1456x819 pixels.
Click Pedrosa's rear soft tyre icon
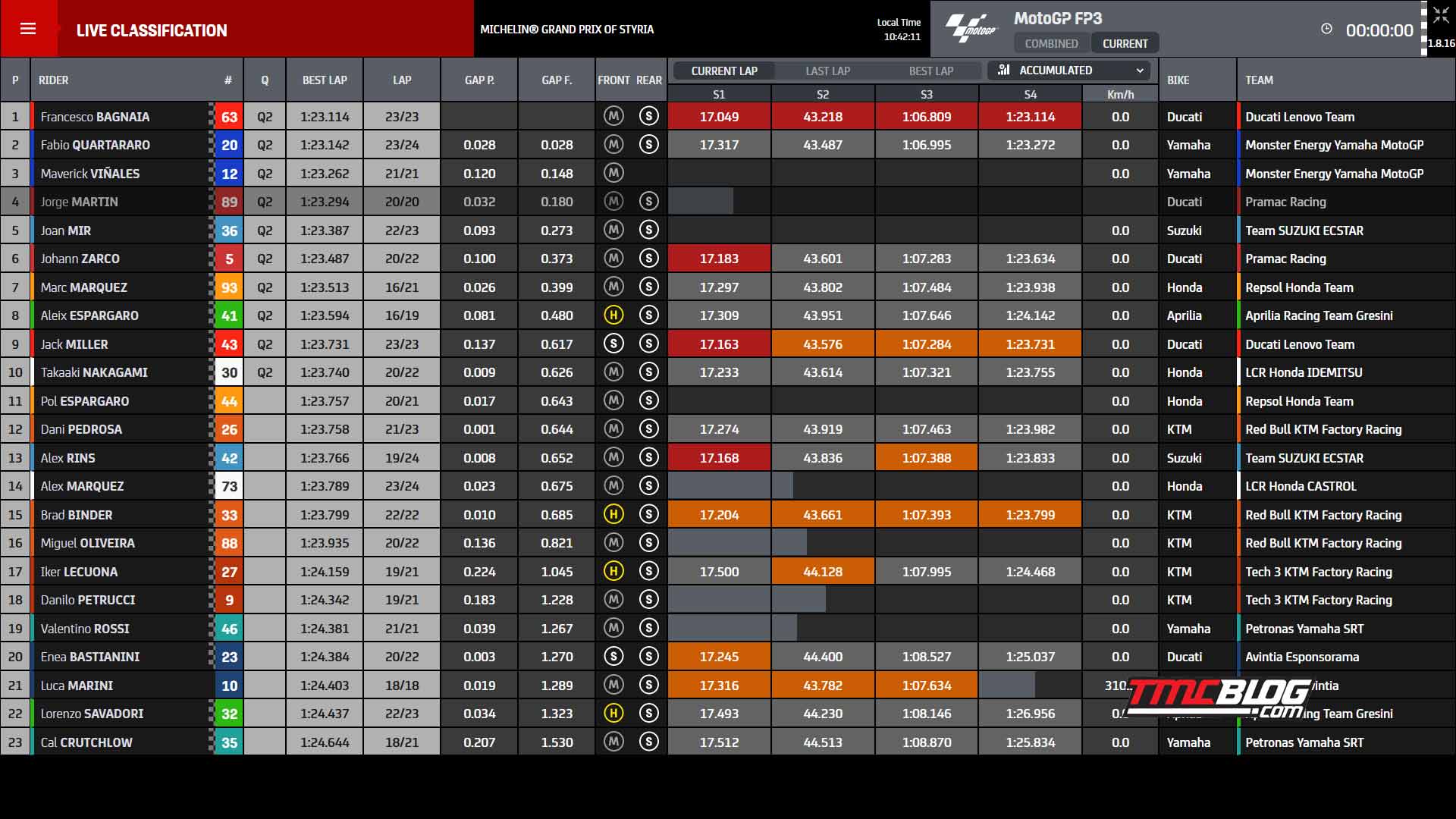[648, 428]
